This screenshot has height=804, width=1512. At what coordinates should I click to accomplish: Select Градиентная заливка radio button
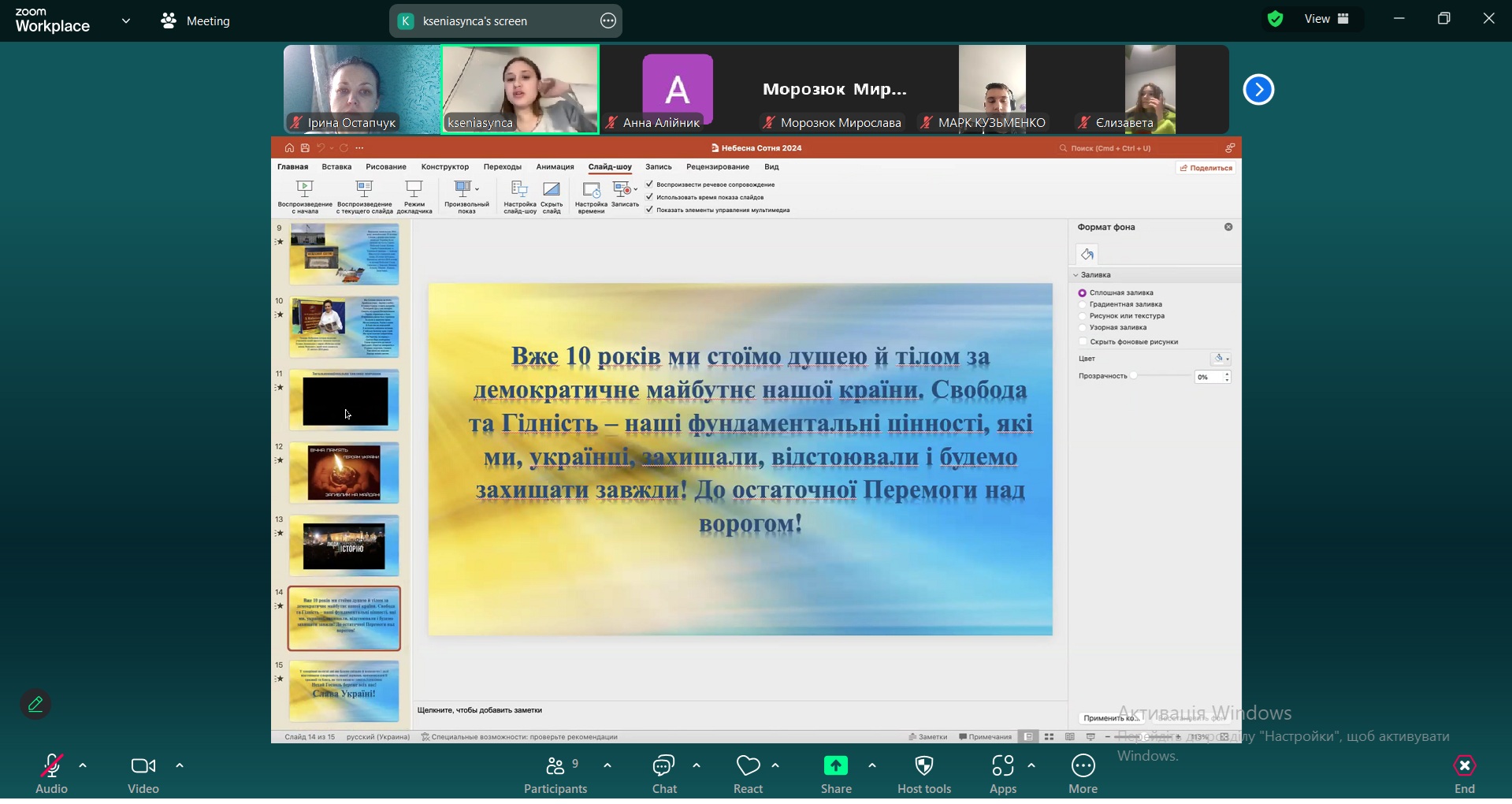click(x=1083, y=307)
